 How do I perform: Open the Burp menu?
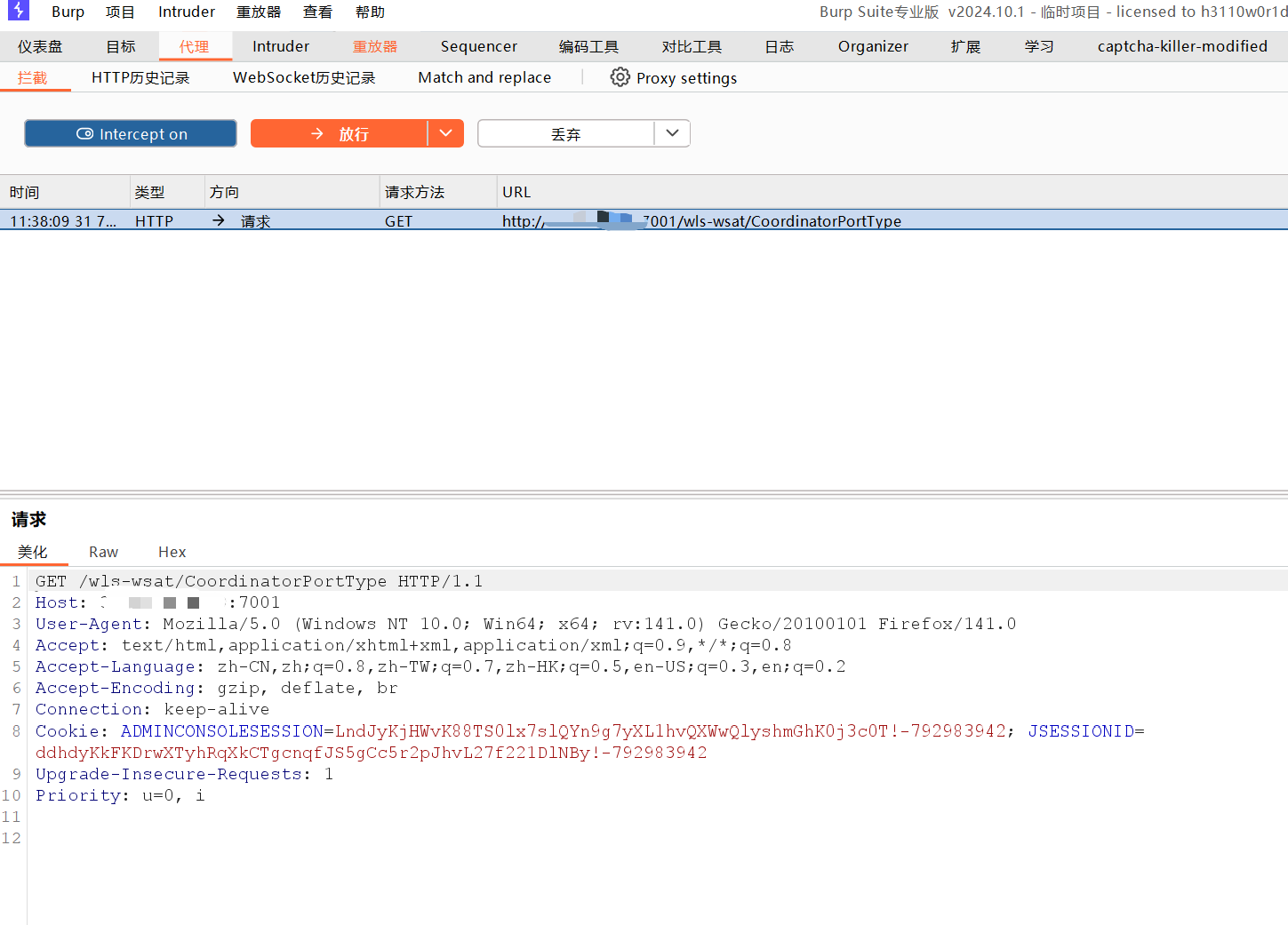point(68,12)
